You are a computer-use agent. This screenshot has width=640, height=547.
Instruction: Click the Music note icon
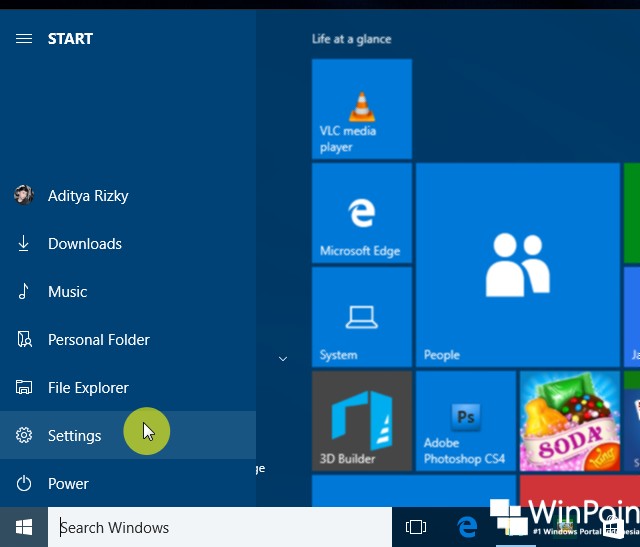tap(24, 291)
